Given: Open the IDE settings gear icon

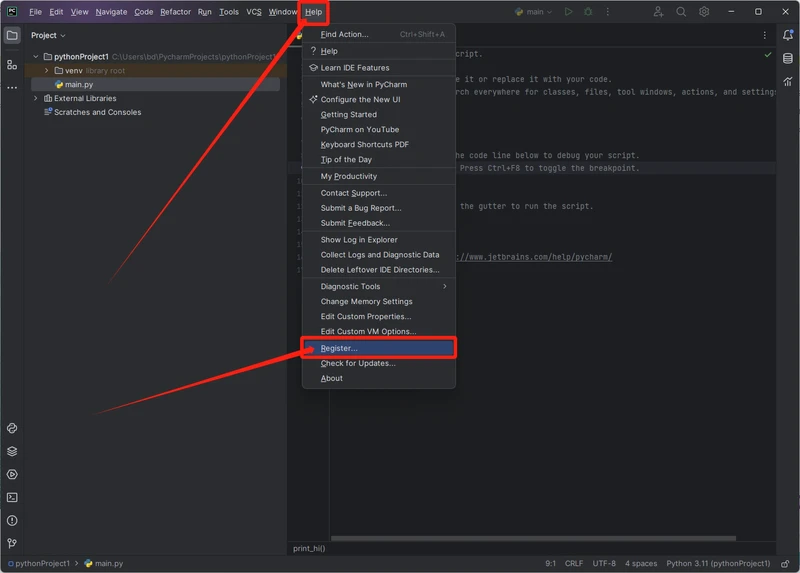Looking at the screenshot, I should pyautogui.click(x=704, y=12).
